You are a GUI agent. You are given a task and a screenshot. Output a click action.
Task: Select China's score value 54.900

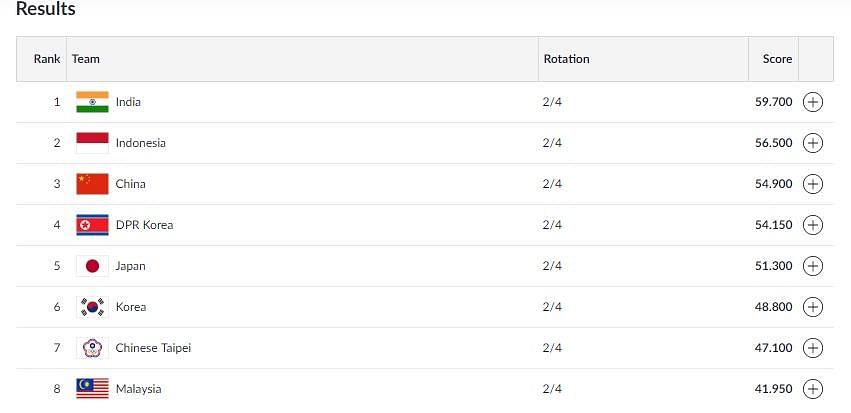click(773, 184)
